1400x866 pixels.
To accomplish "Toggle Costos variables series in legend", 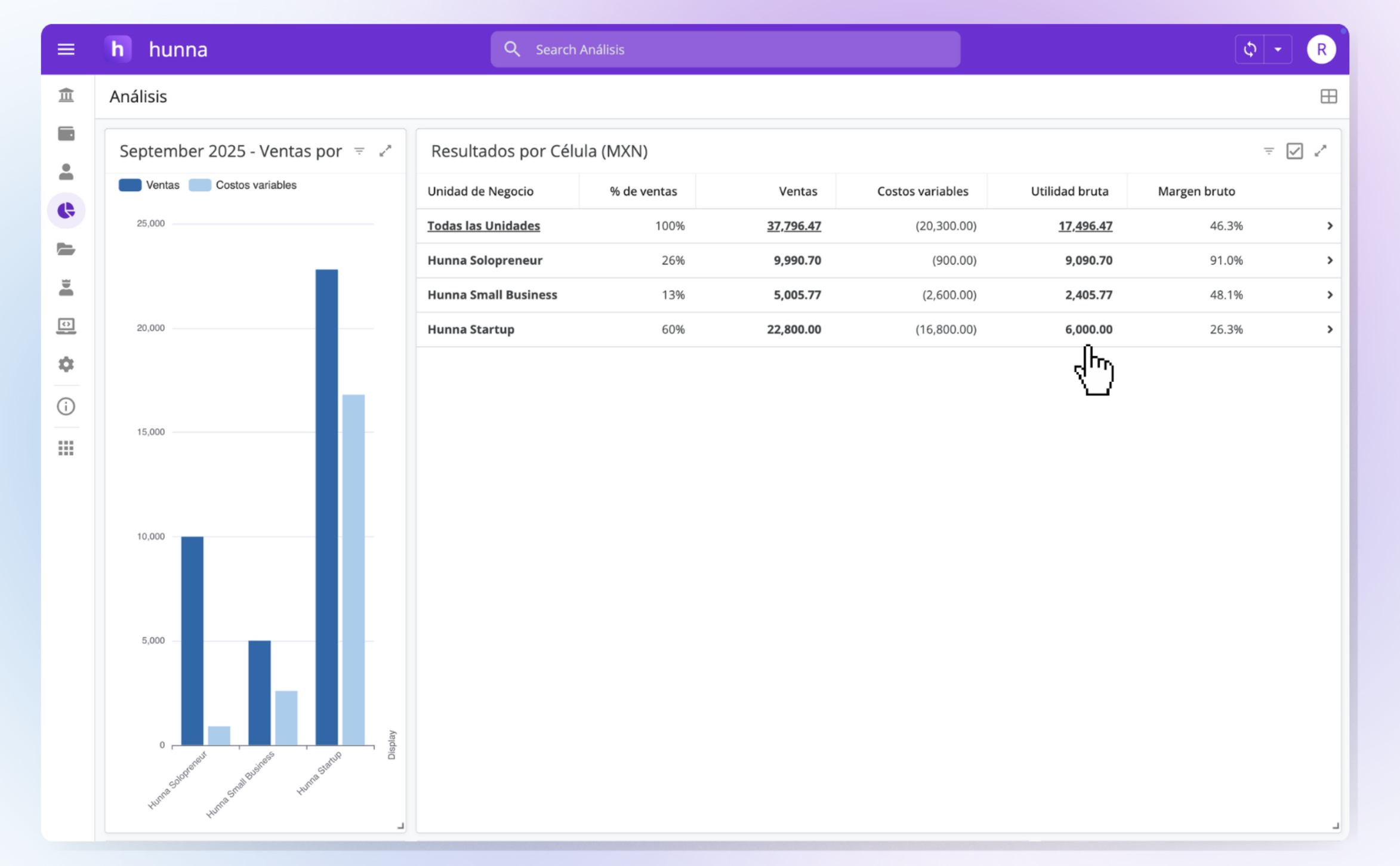I will tap(243, 185).
